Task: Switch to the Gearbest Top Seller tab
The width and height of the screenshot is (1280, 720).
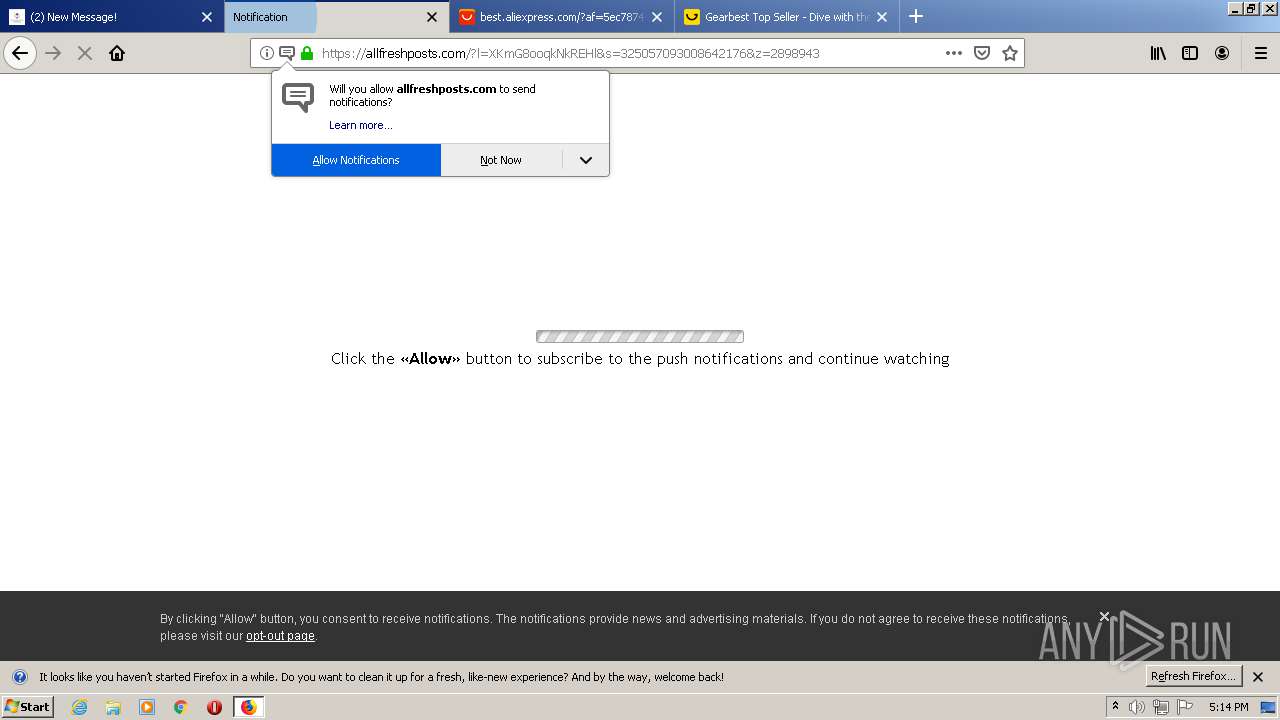Action: (787, 17)
